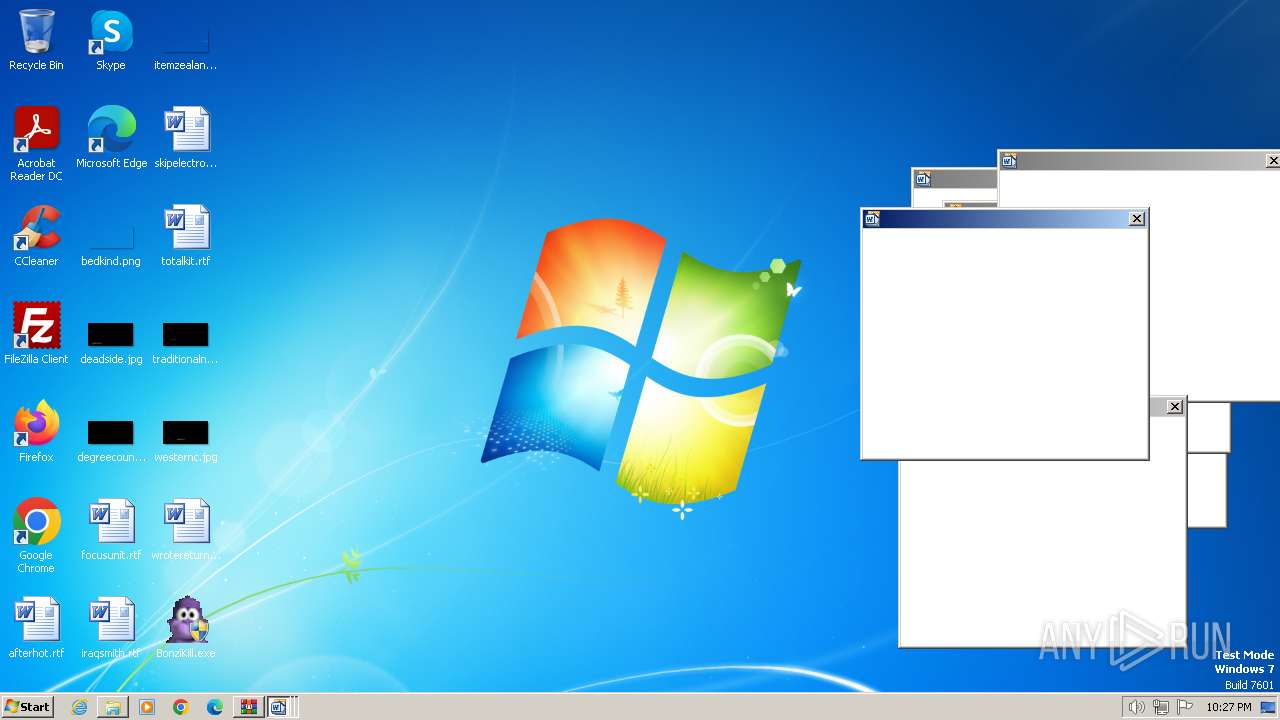Screen dimensions: 1280x720
Task: Launch Microsoft Edge desktop shortcut
Action: (111, 138)
